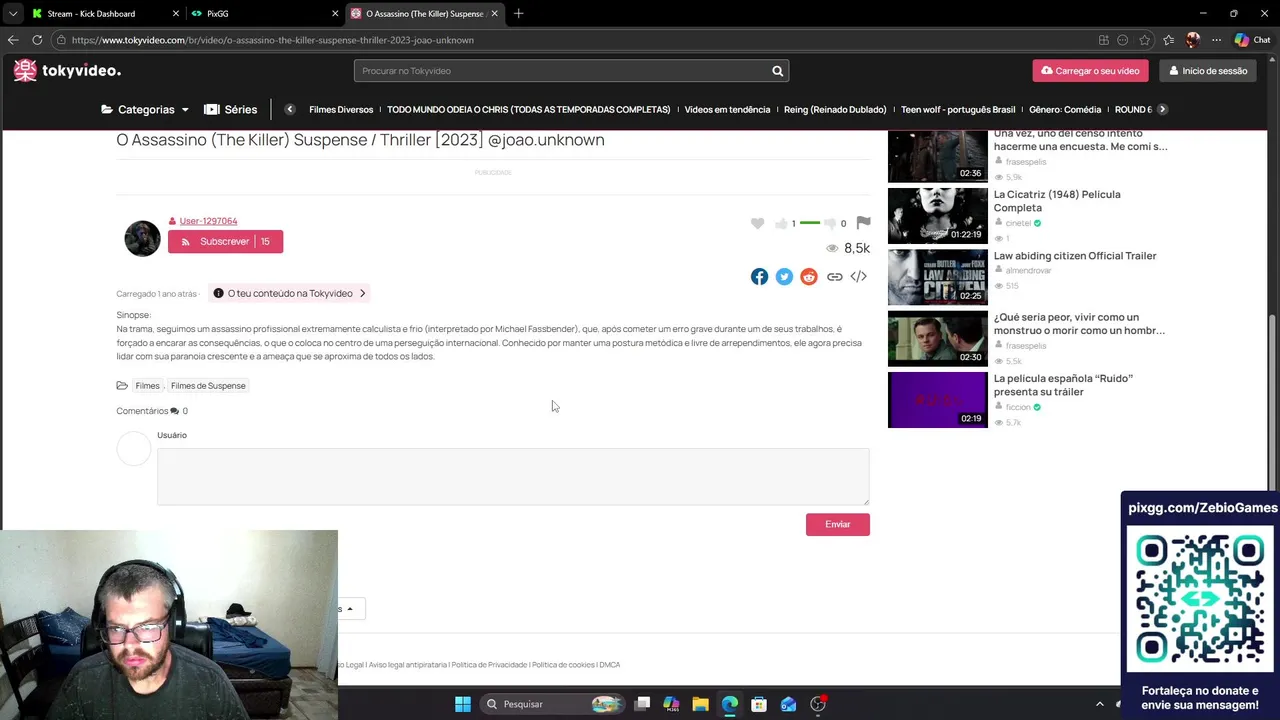
Task: Open the browser extensions apps icon
Action: (1104, 40)
